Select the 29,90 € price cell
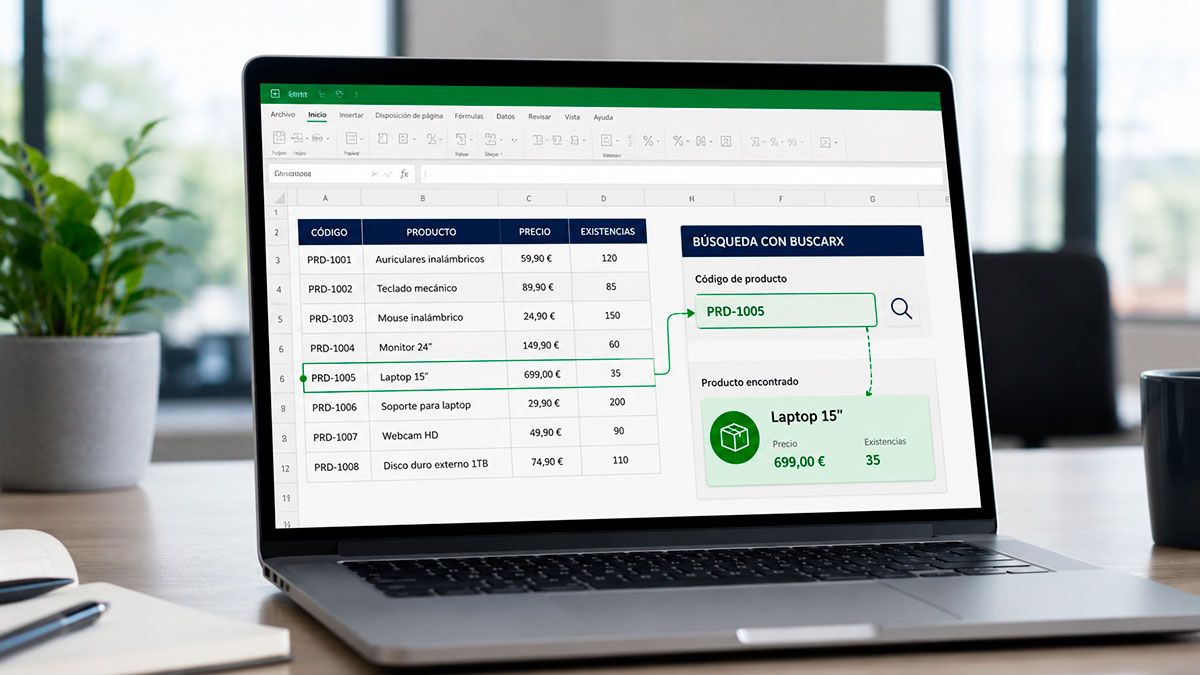 click(x=543, y=403)
